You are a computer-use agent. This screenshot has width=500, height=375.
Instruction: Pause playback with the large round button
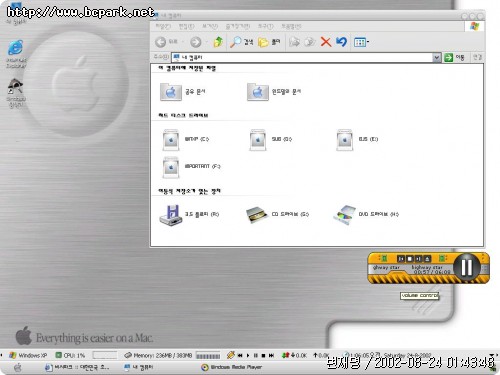[466, 267]
